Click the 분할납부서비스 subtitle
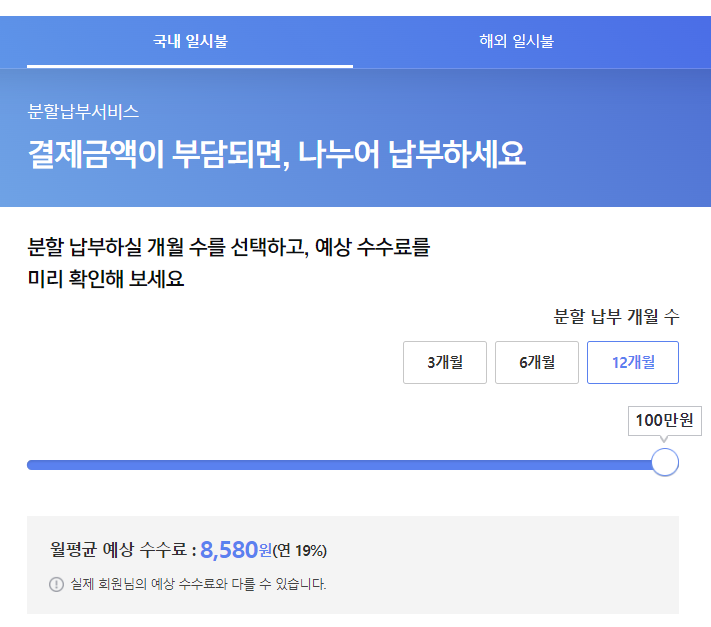The image size is (711, 627). [83, 112]
